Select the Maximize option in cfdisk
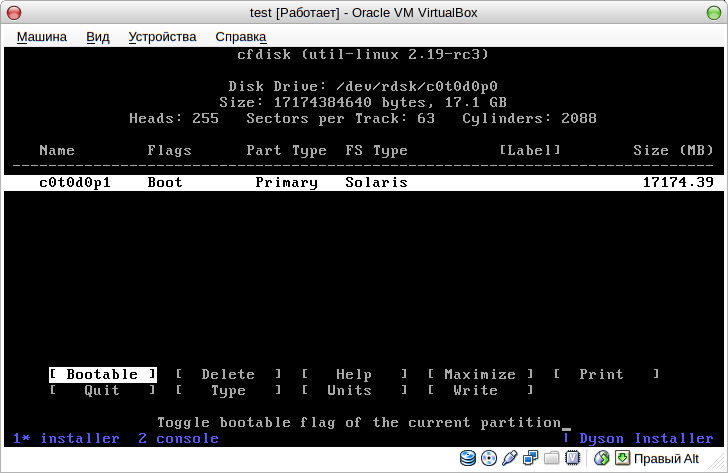This screenshot has height=473, width=728. pos(480,374)
